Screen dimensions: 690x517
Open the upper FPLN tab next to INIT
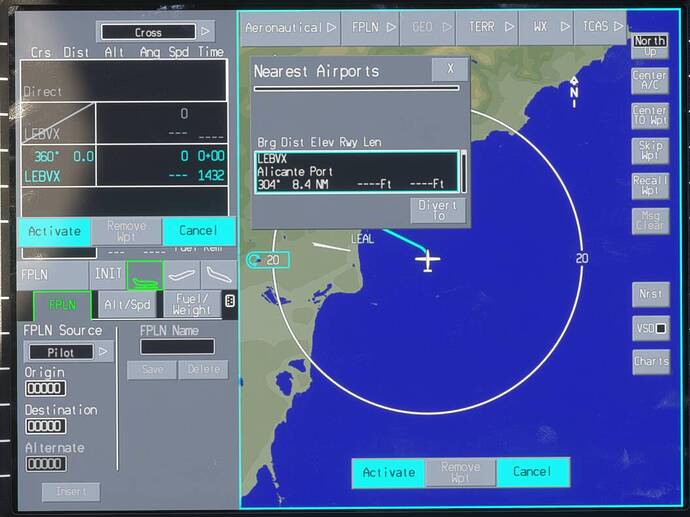click(52, 275)
